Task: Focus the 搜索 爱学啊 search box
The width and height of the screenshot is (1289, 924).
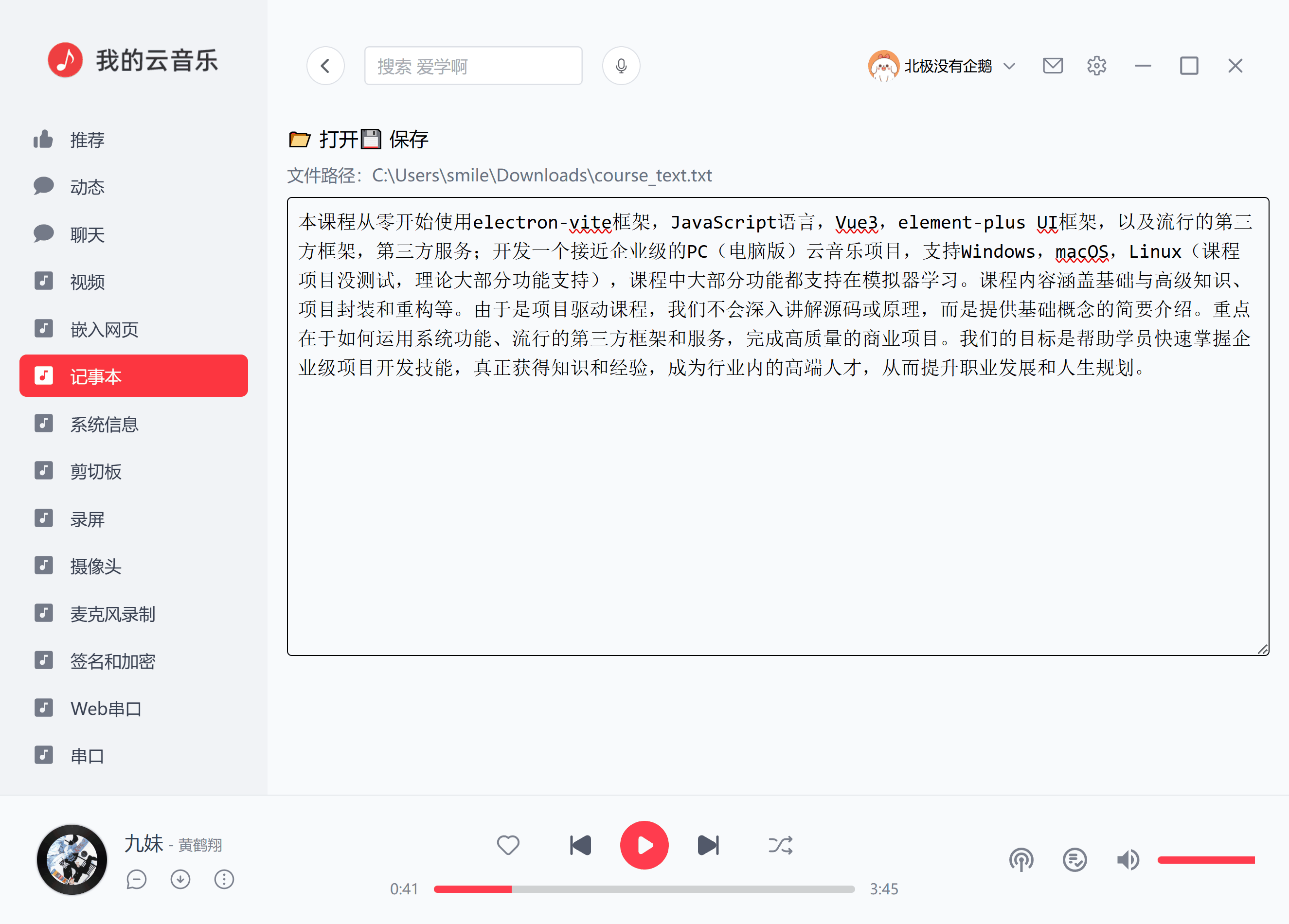Action: pyautogui.click(x=473, y=66)
